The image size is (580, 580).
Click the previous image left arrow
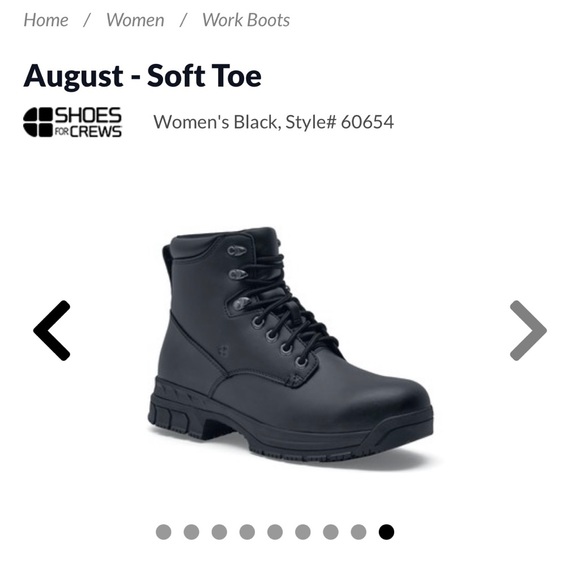pos(52,330)
